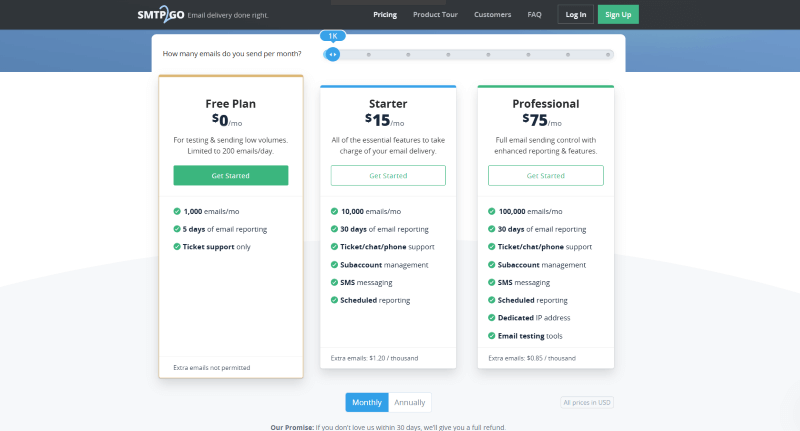Click the Free Plan title
Screen dimensions: 800x431
click(x=231, y=104)
